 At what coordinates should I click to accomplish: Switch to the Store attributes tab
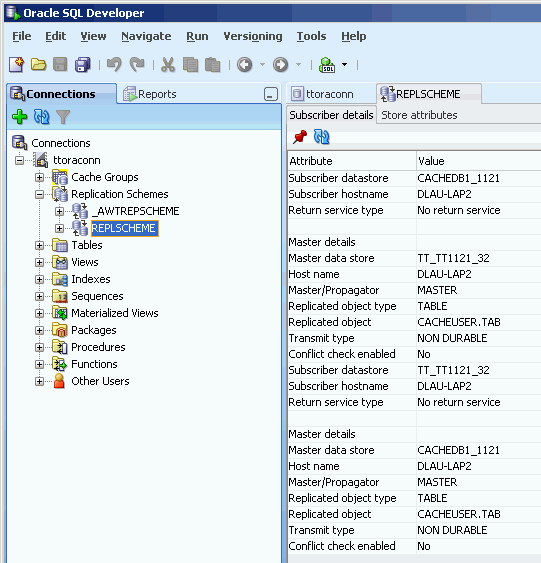pos(419,115)
